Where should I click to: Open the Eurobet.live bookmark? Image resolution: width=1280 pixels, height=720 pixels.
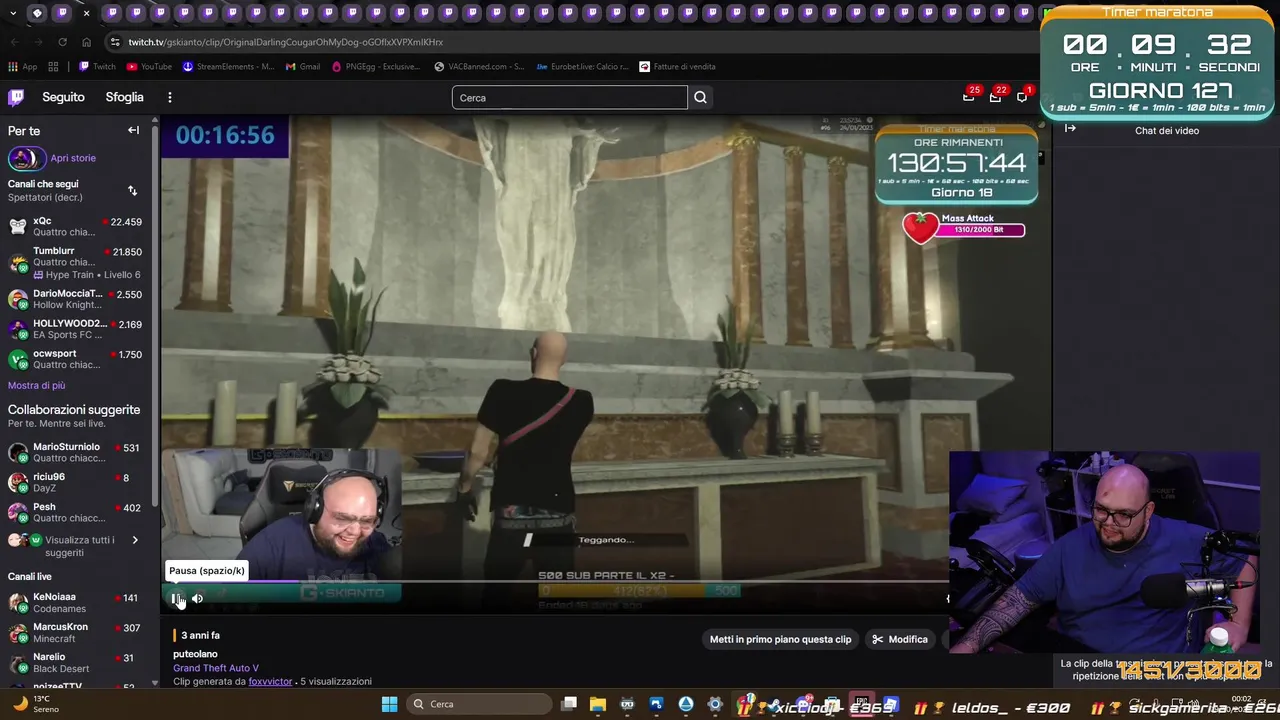tap(582, 67)
